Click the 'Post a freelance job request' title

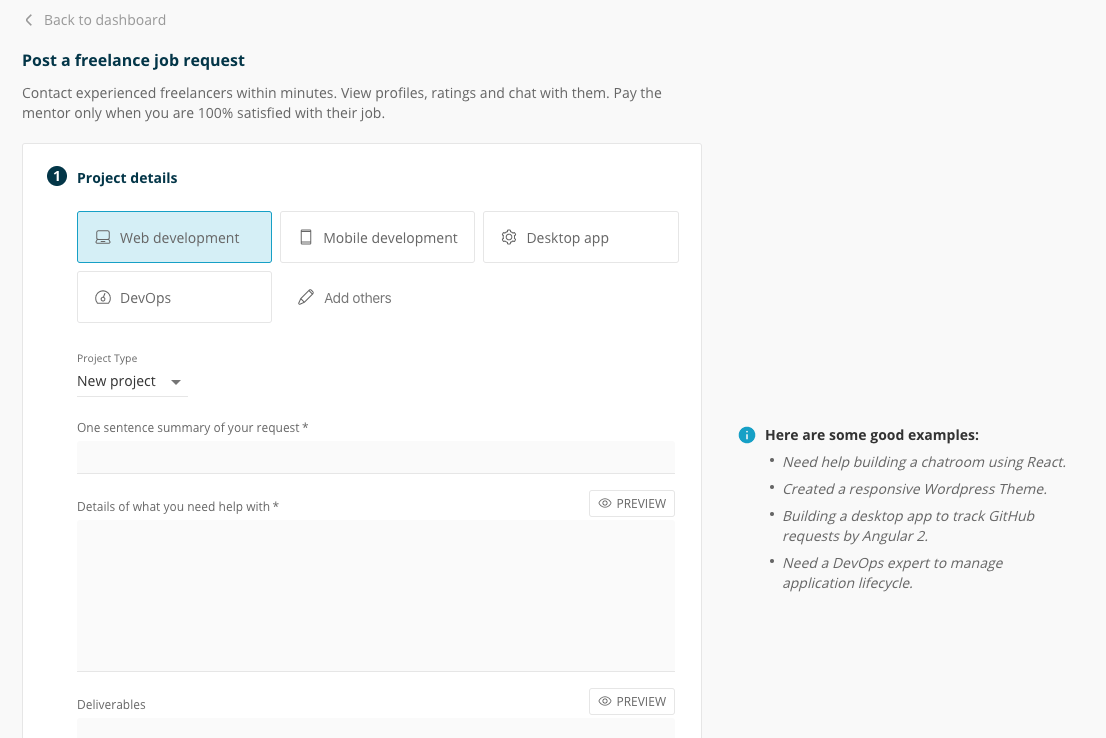(x=133, y=60)
